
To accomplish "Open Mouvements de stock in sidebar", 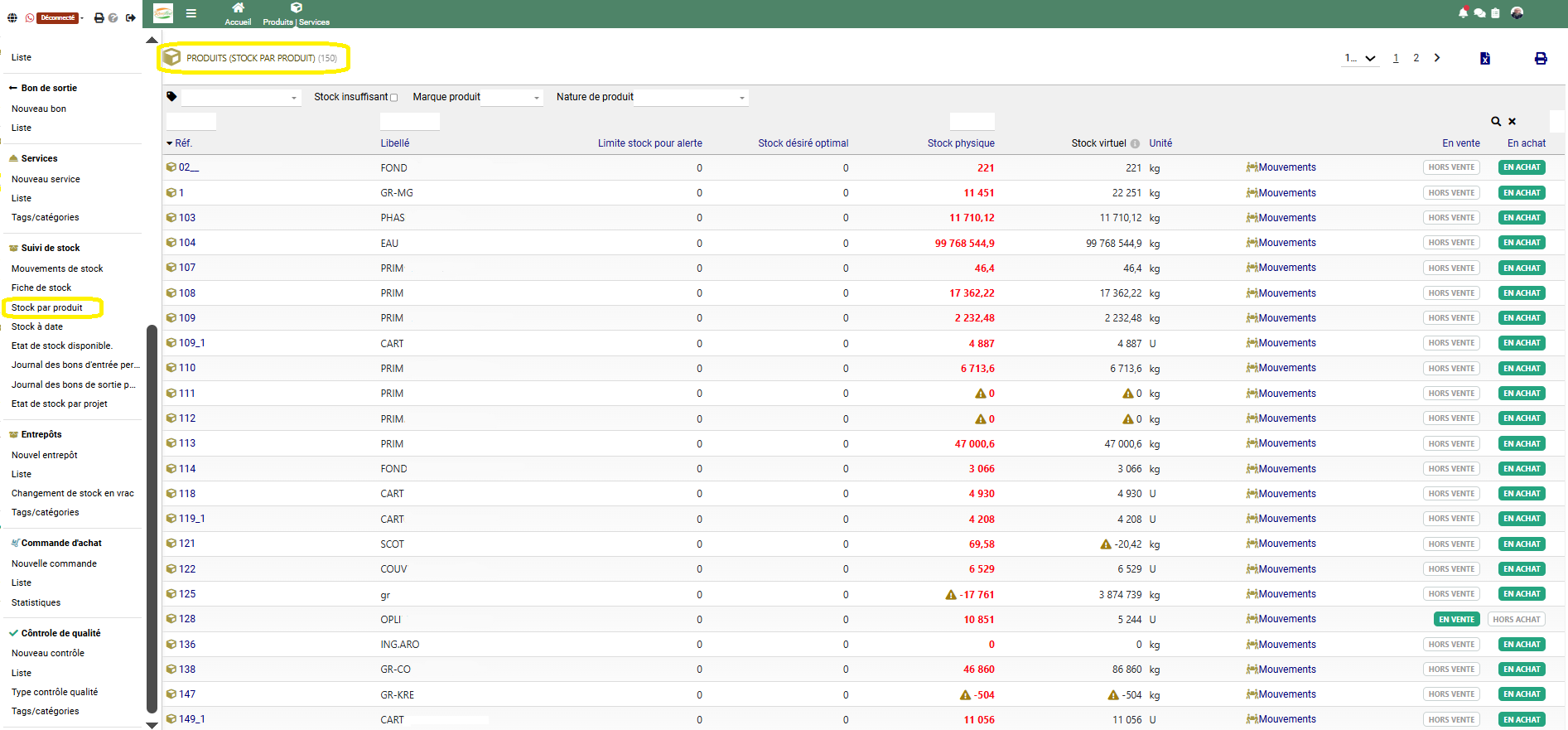I will (x=57, y=268).
